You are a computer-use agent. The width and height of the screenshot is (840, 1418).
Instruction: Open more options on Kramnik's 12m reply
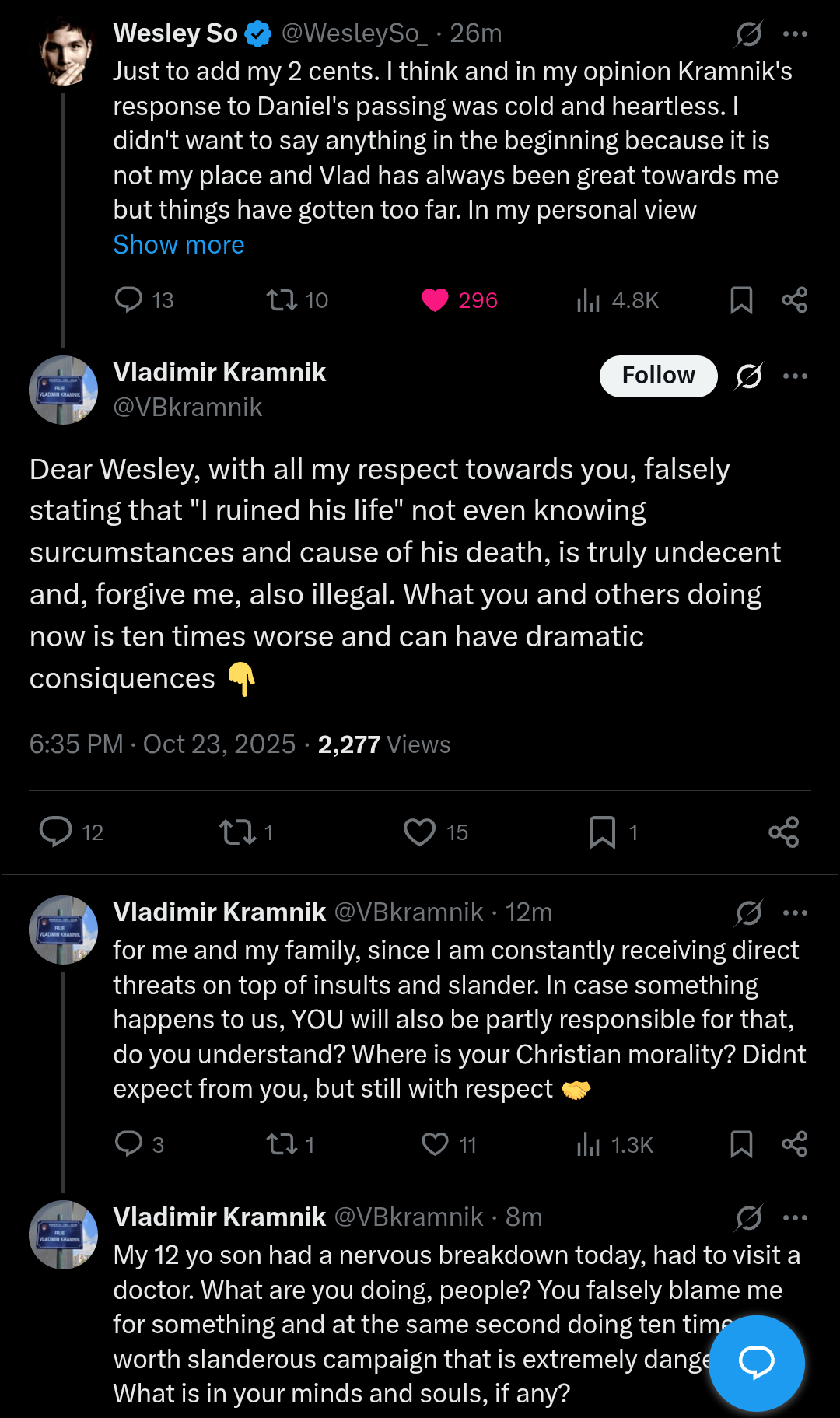pos(795,912)
